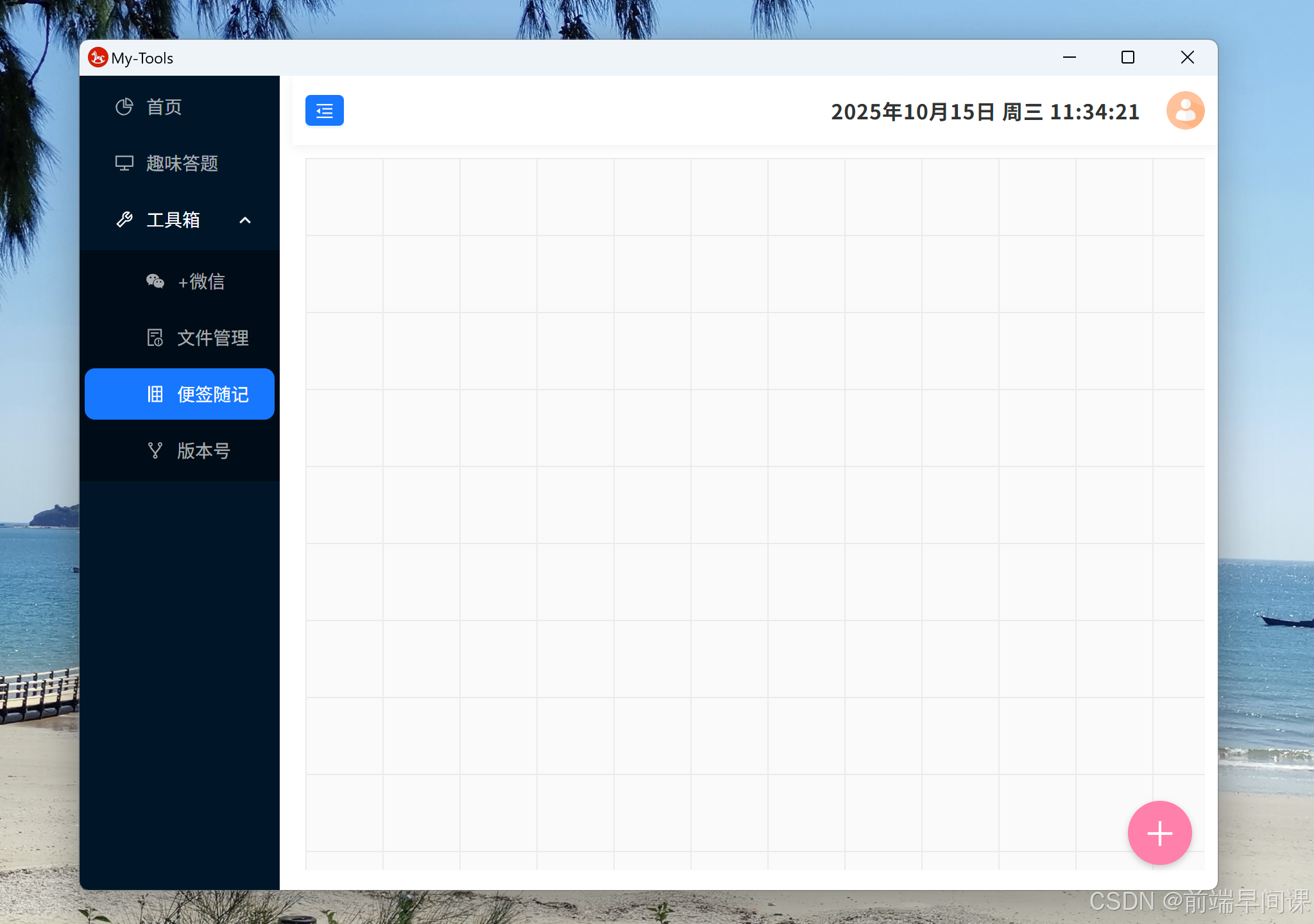This screenshot has height=924, width=1314.
Task: Click the wrench icon beside 工具箱
Action: point(124,219)
